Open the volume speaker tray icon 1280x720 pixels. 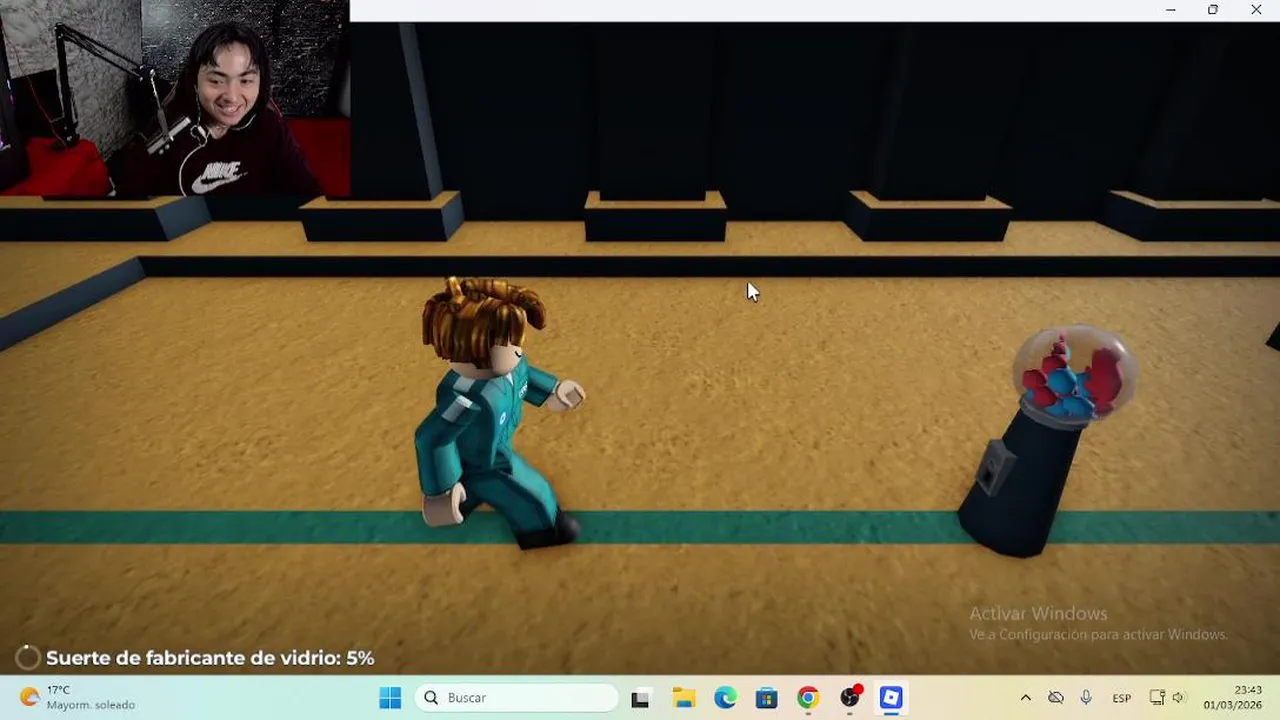(1178, 698)
